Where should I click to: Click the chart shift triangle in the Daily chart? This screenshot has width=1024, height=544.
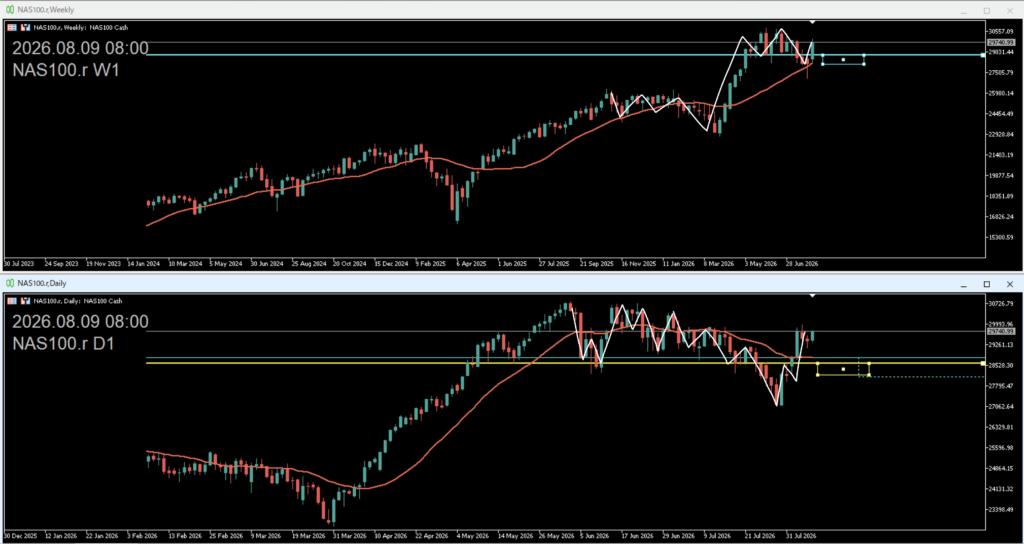click(812, 296)
